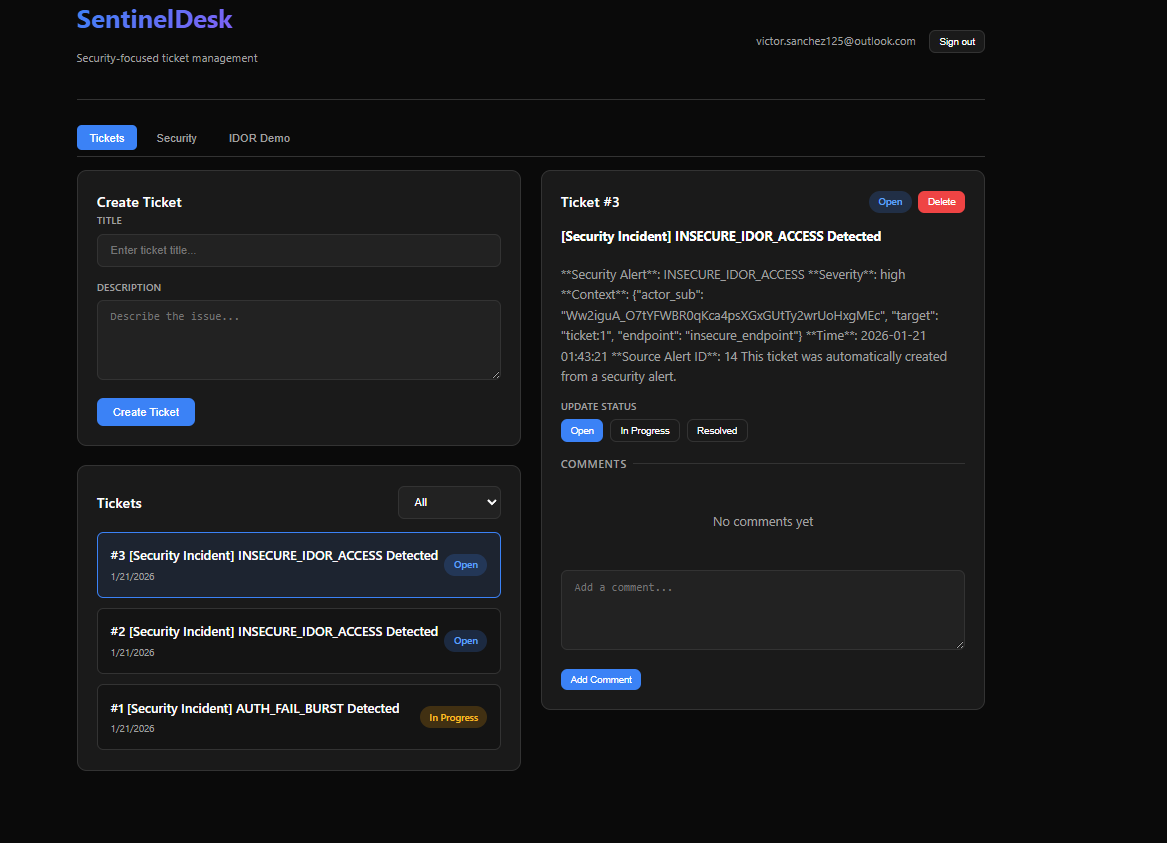Click the Open badge in Ticket #3 header
The width and height of the screenshot is (1167, 843).
pos(889,202)
